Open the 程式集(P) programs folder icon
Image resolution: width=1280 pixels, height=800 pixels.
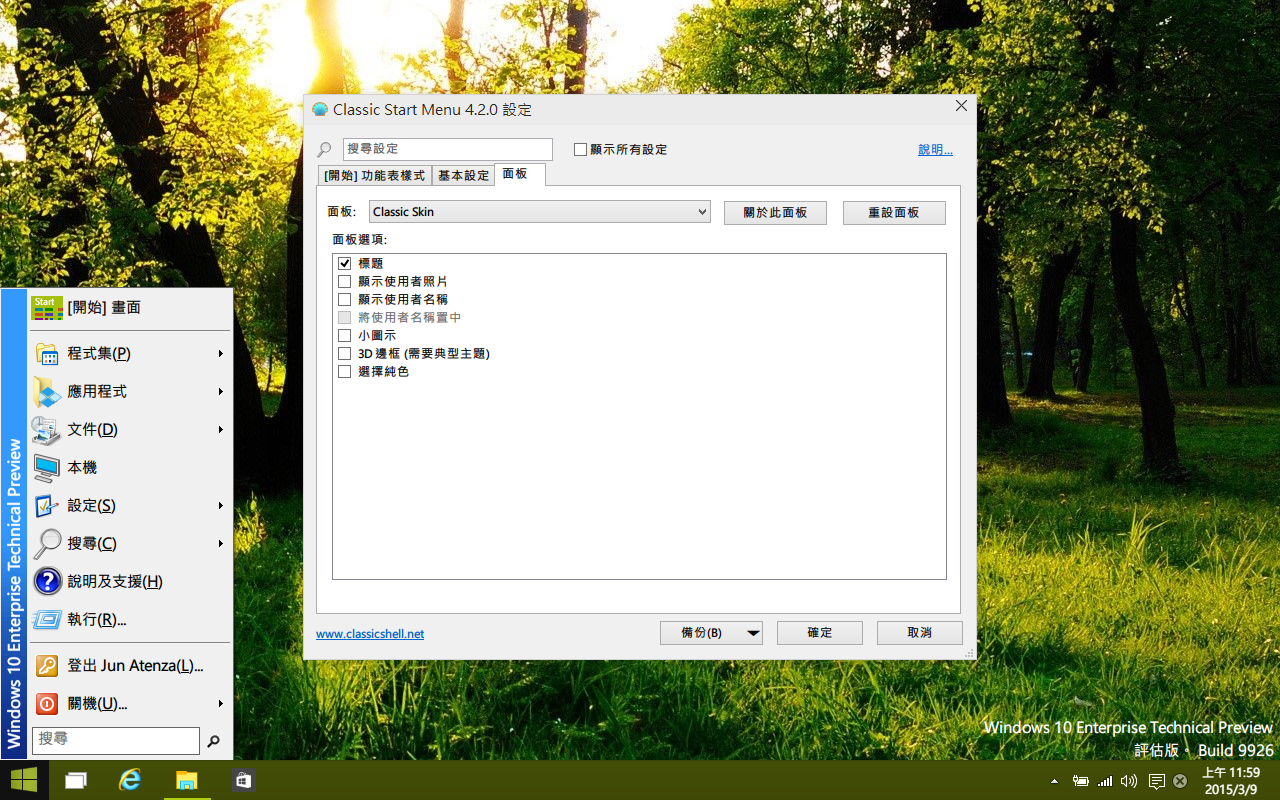[x=47, y=354]
